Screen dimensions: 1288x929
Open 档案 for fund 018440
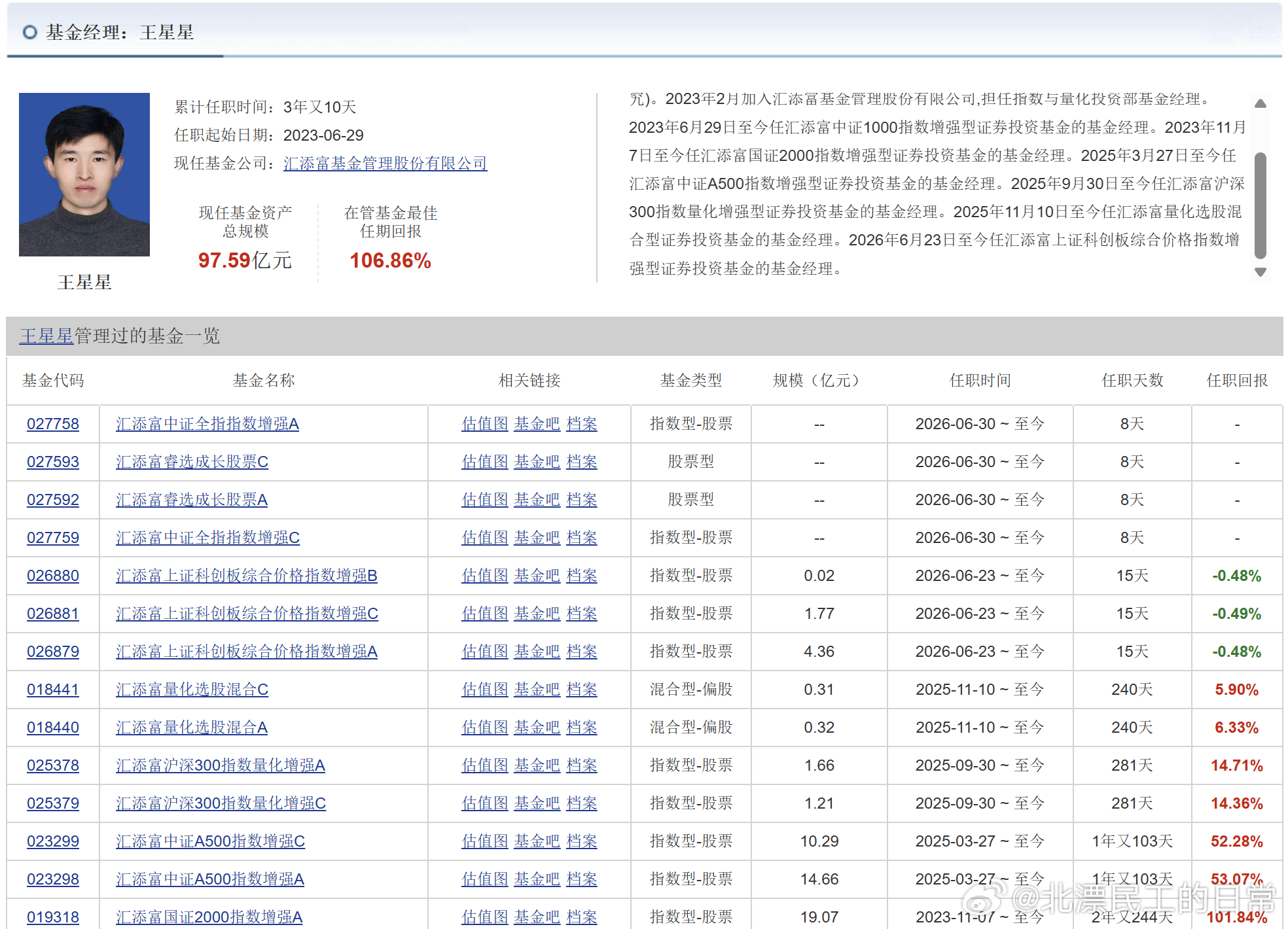coord(582,727)
